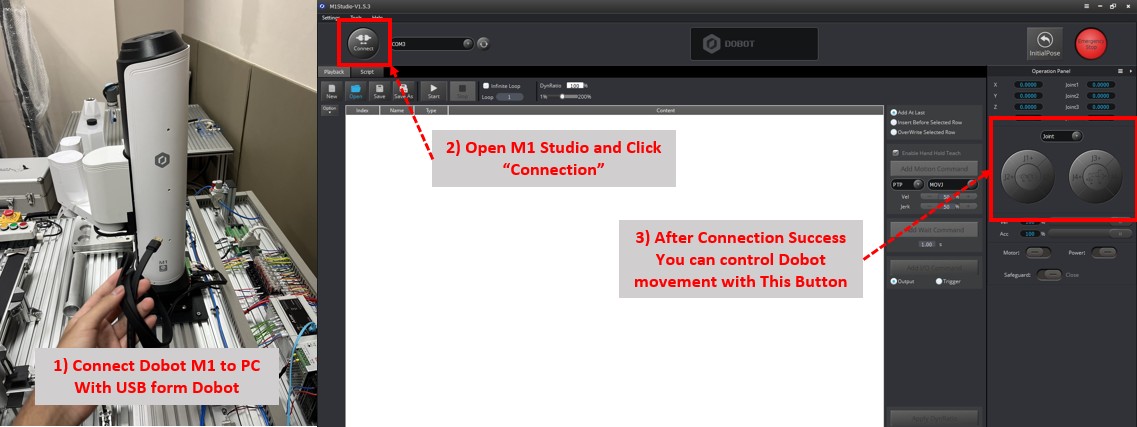Screen dimensions: 1137x427
Task: Open the Joint jog mode dropdown
Action: pyautogui.click(x=1061, y=136)
